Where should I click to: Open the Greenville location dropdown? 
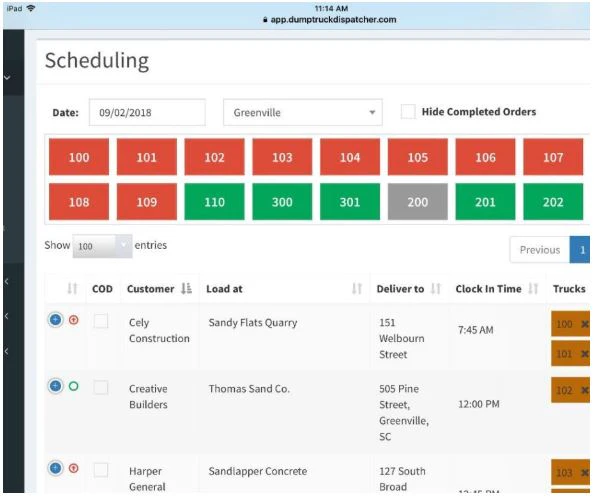coord(303,112)
